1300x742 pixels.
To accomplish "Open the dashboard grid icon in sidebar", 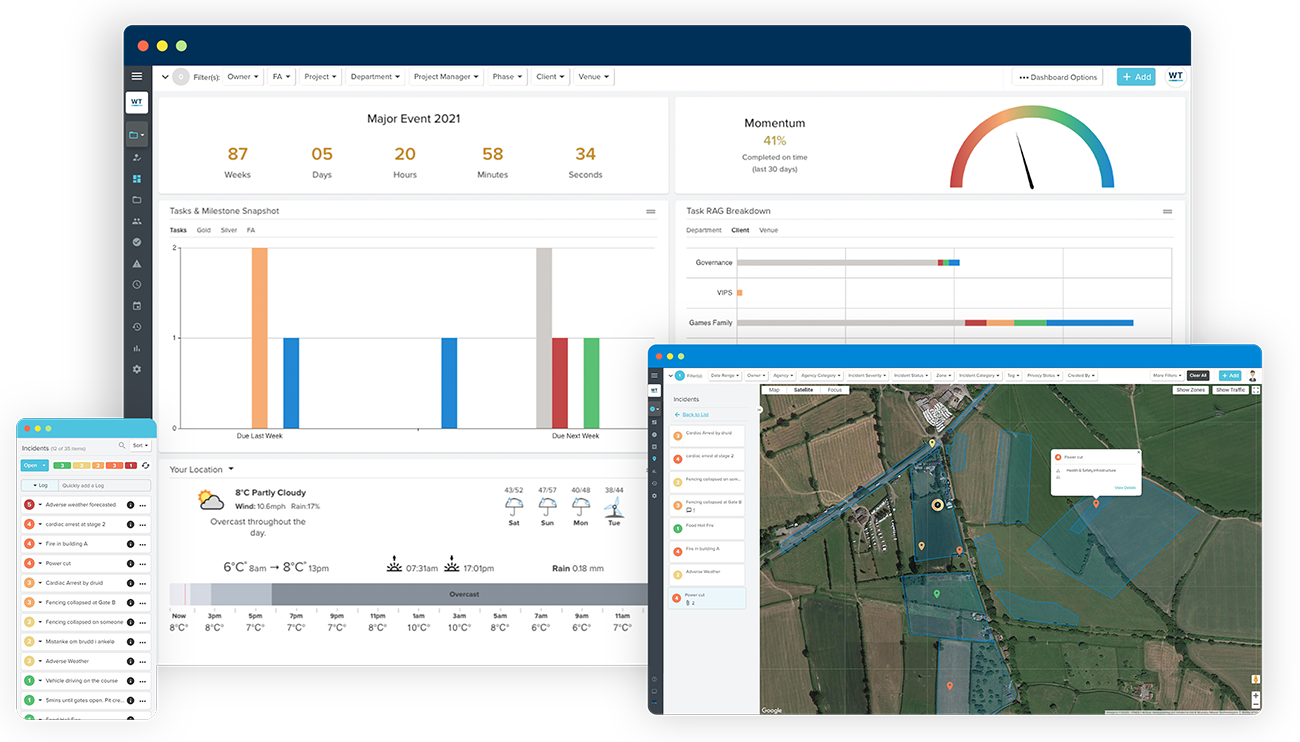I will (x=137, y=179).
